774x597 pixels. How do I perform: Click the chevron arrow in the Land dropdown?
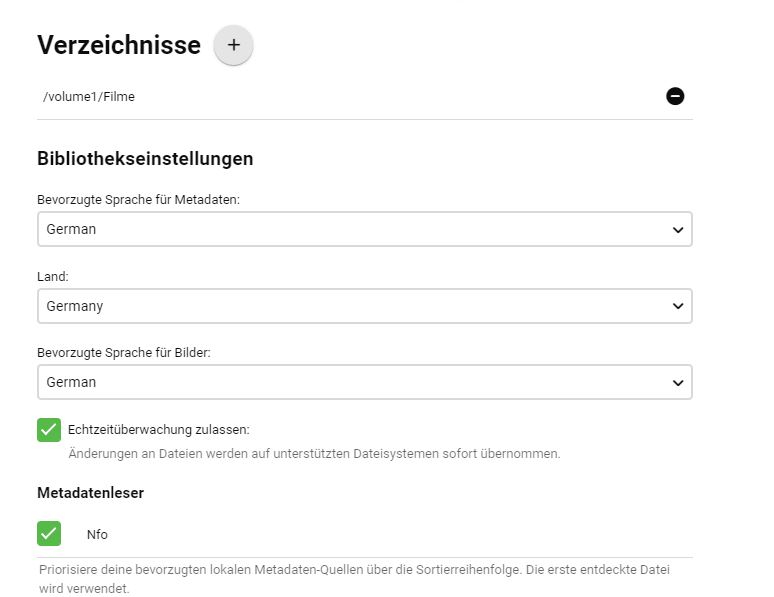(x=678, y=306)
